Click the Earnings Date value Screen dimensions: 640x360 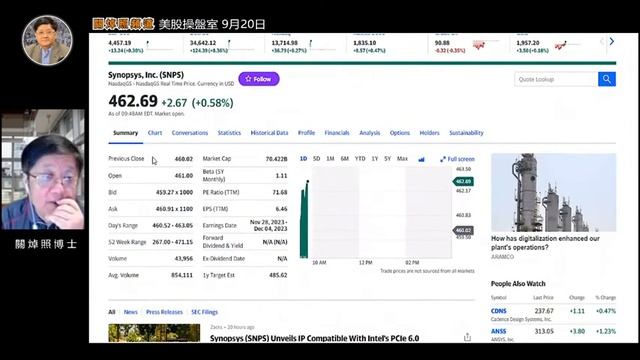[269, 225]
